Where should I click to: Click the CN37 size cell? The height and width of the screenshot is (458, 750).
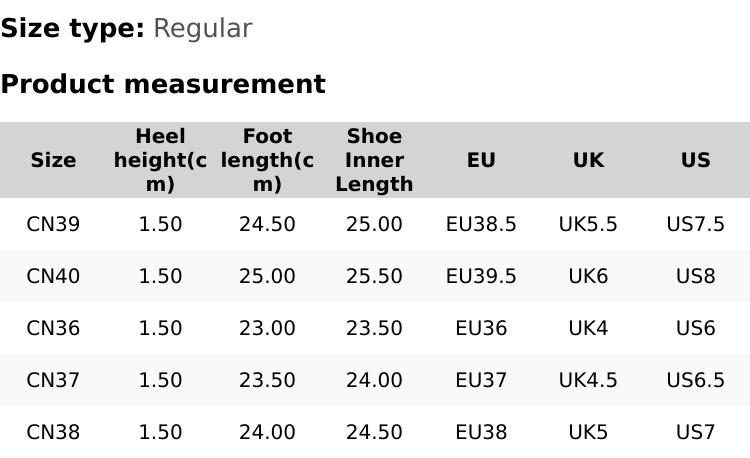click(53, 380)
